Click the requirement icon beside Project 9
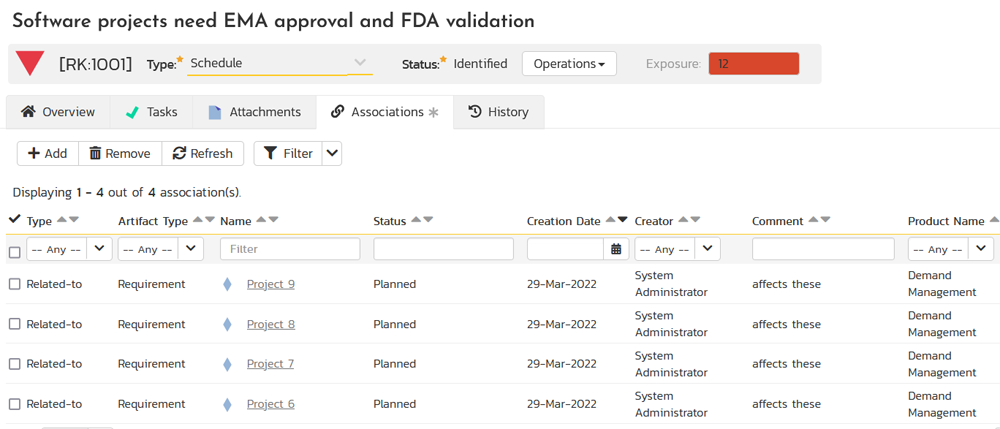The width and height of the screenshot is (1000, 429). pos(227,284)
